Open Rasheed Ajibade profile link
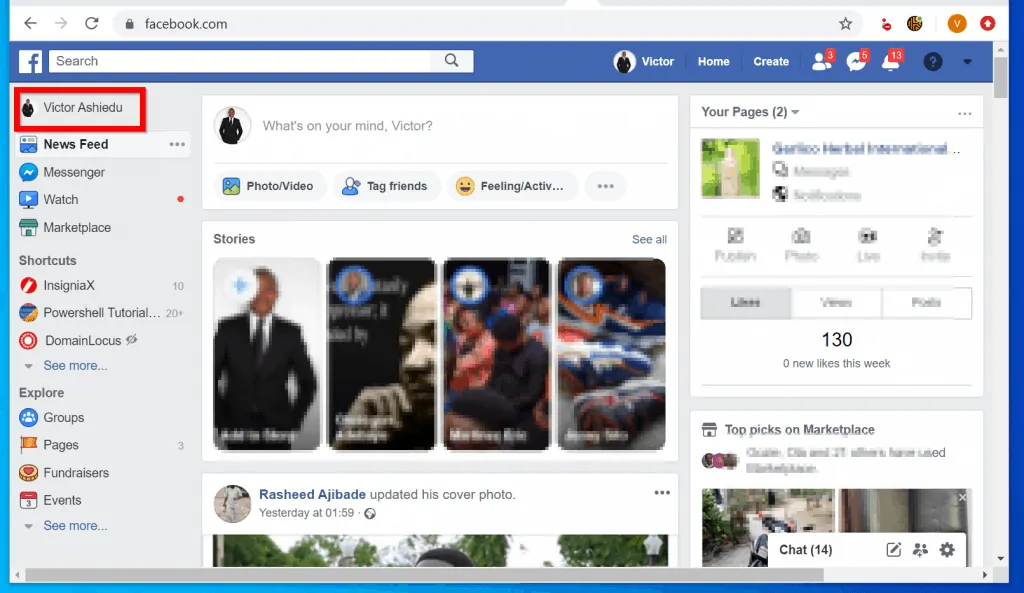Image resolution: width=1024 pixels, height=593 pixels. [x=312, y=494]
